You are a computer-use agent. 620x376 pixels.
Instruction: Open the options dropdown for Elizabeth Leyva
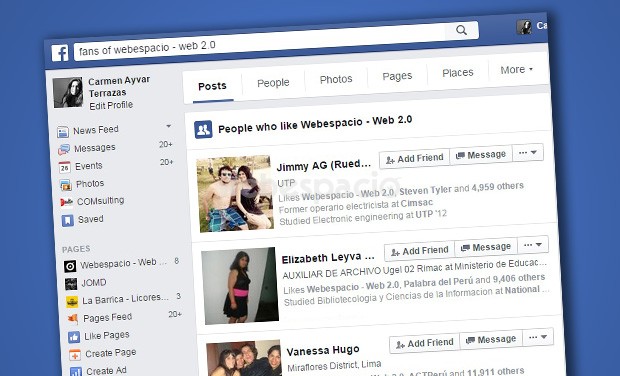pos(533,245)
